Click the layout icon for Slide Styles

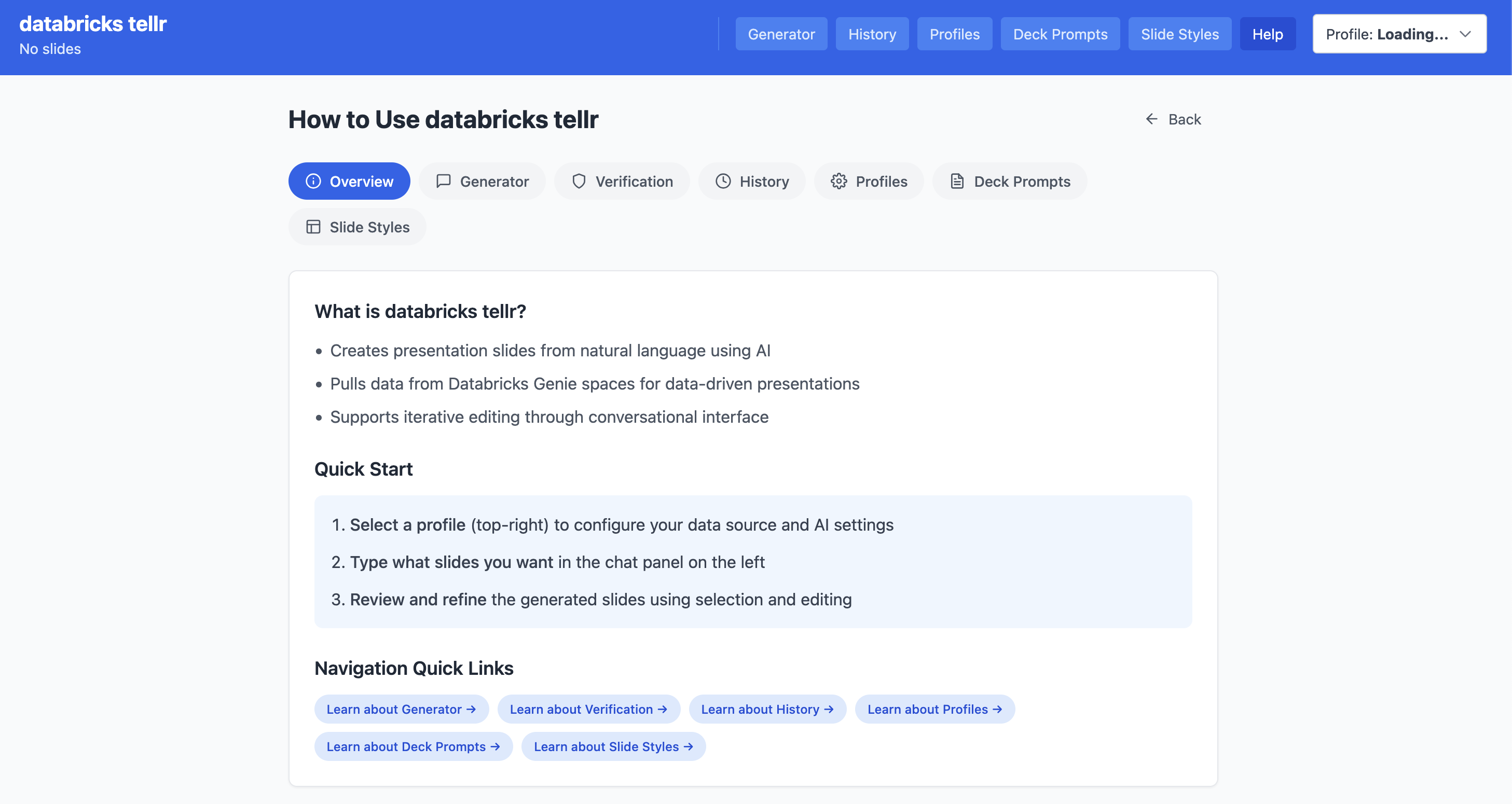pos(313,227)
